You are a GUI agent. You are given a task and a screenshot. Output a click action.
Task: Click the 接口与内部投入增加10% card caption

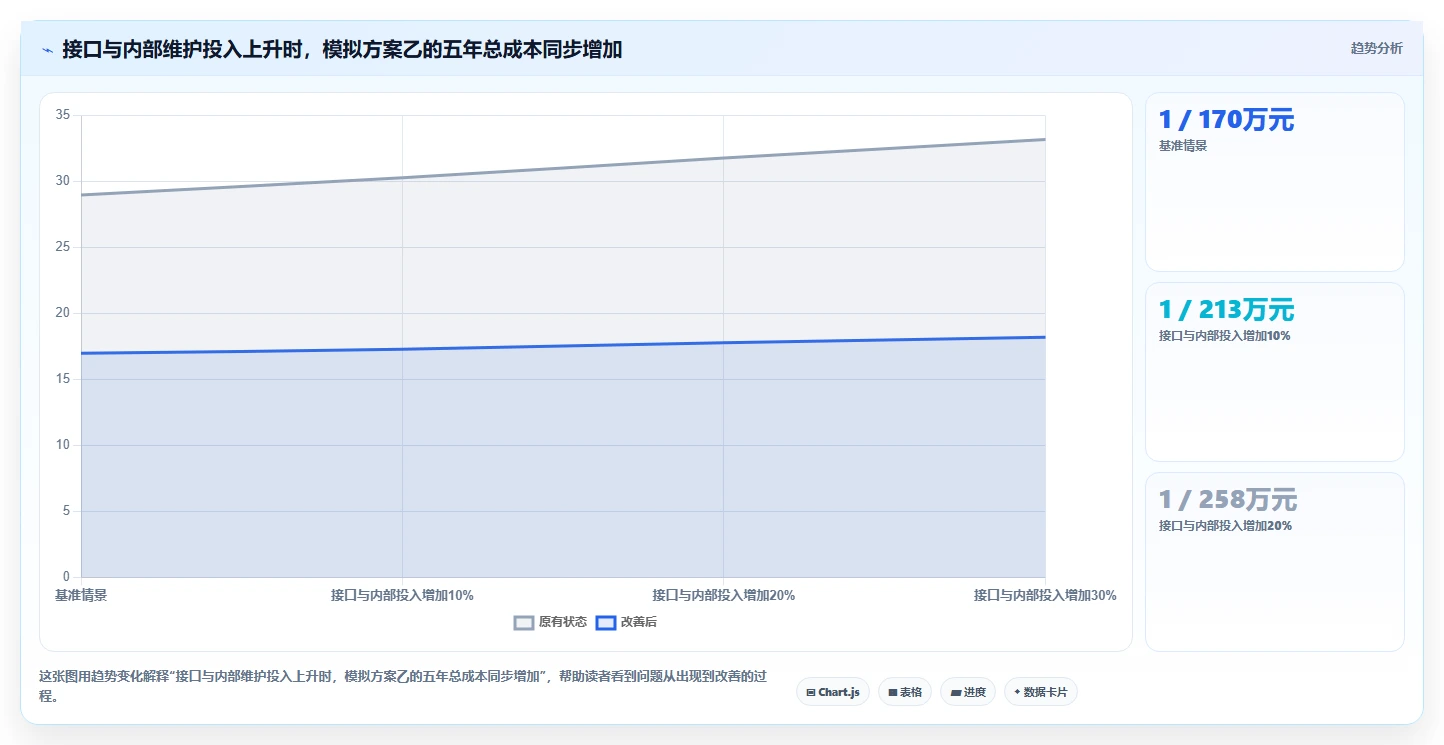pyautogui.click(x=1224, y=336)
